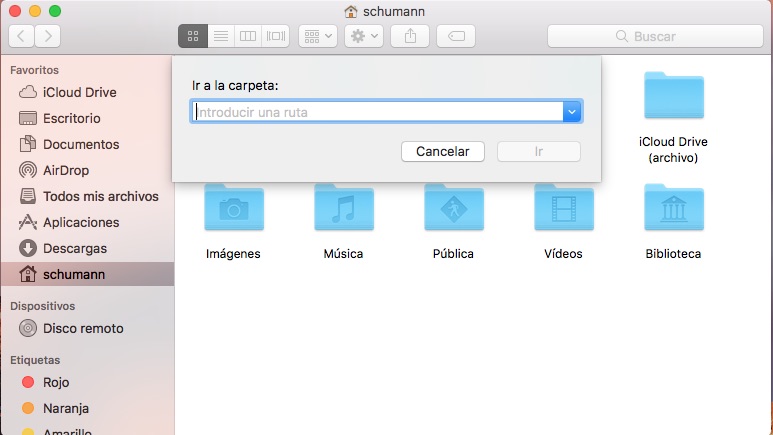Open Aplicaciones in the sidebar
773x435 pixels.
click(87, 222)
